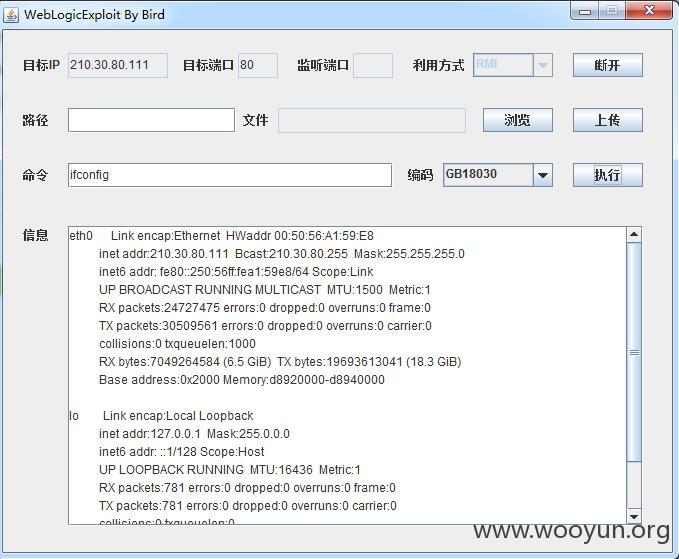Click the output scrollbar's up arrow

coord(634,235)
